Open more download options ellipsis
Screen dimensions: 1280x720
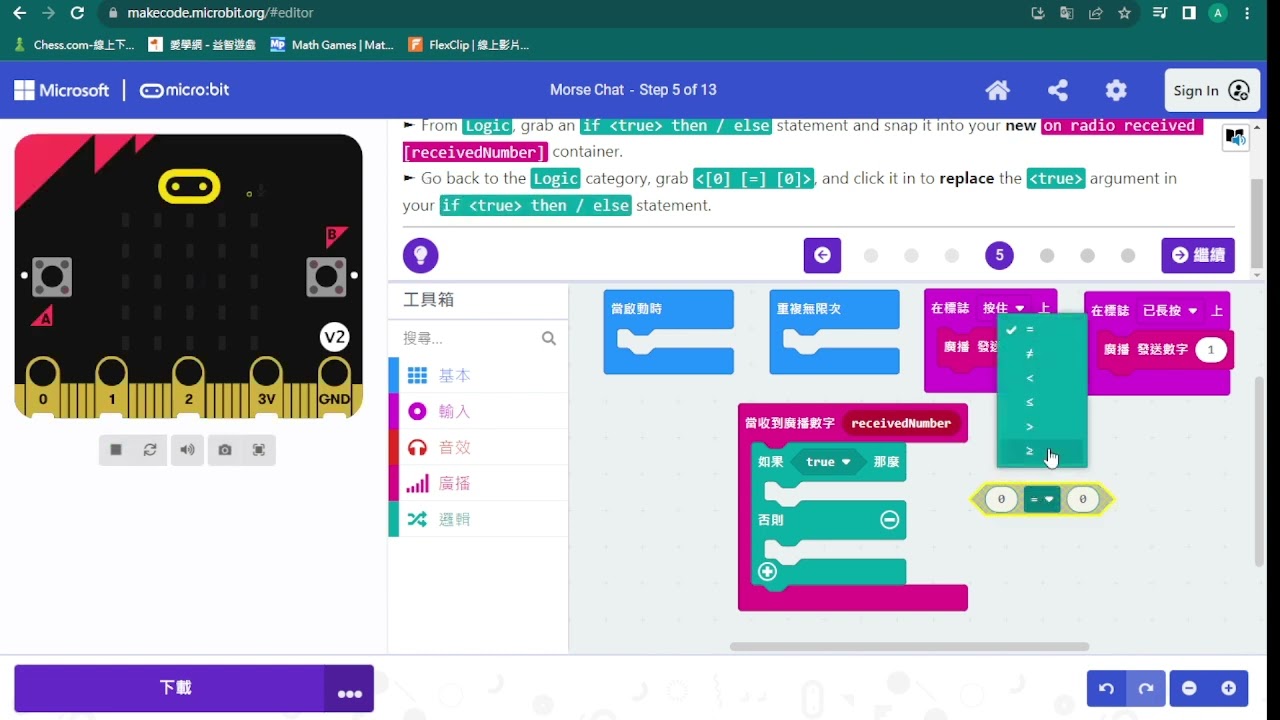pyautogui.click(x=349, y=689)
